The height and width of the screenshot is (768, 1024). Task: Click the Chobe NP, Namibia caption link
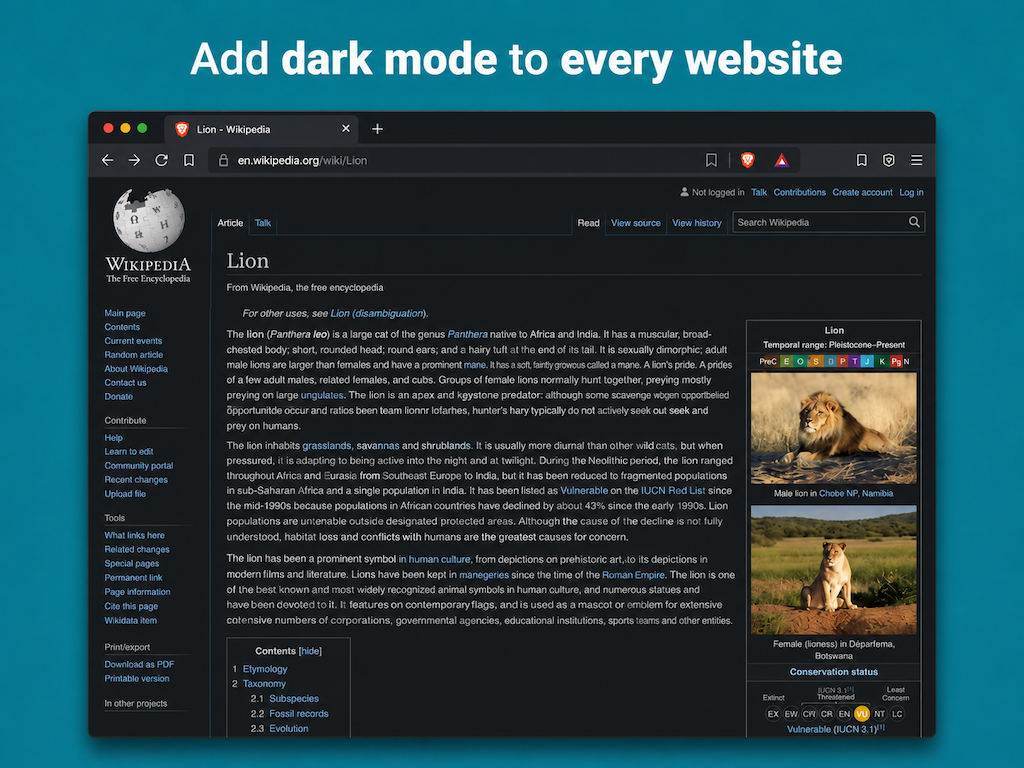click(x=856, y=493)
